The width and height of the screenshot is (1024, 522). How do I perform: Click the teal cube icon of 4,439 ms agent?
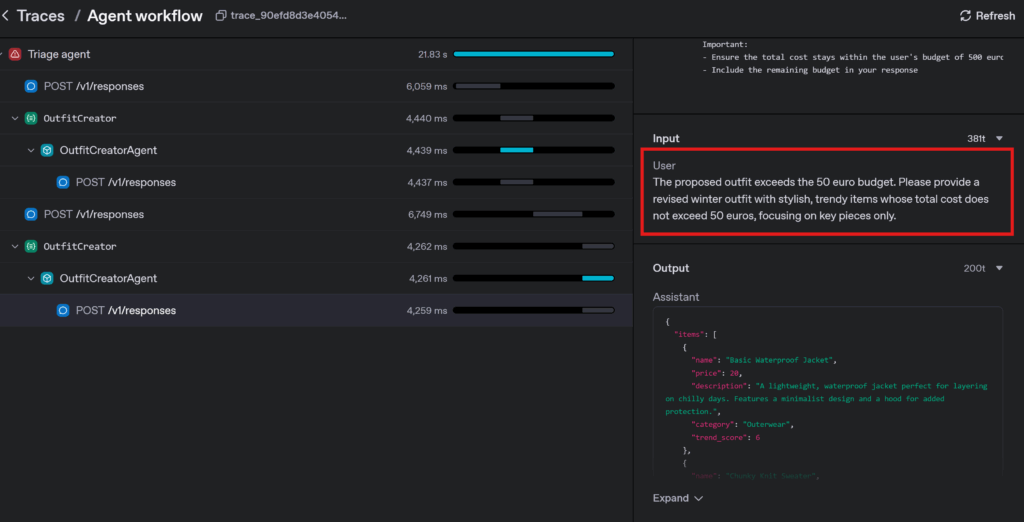coord(47,150)
